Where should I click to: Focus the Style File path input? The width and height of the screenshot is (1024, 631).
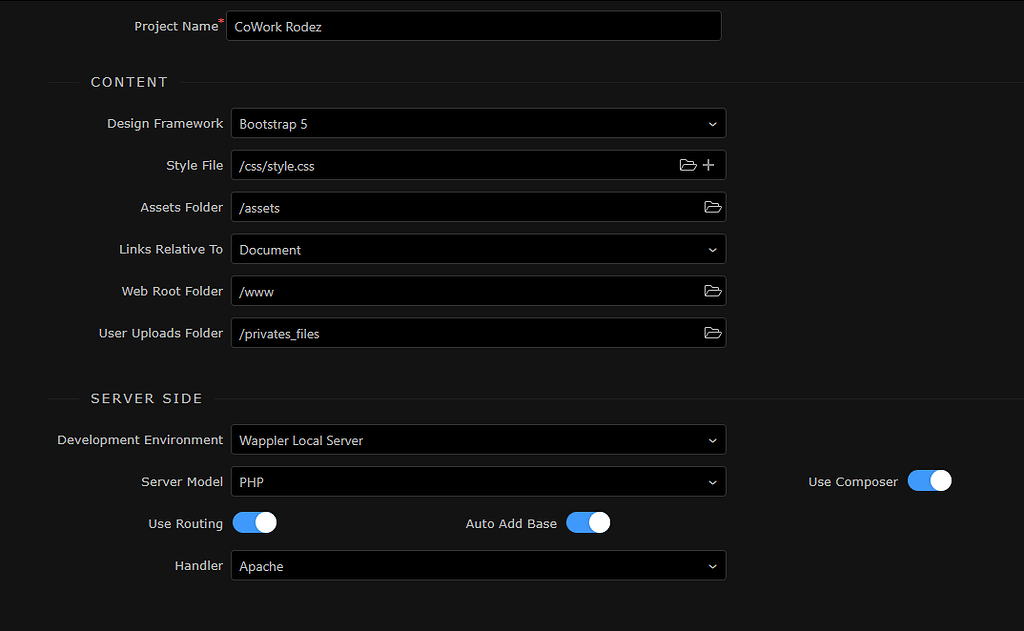450,166
